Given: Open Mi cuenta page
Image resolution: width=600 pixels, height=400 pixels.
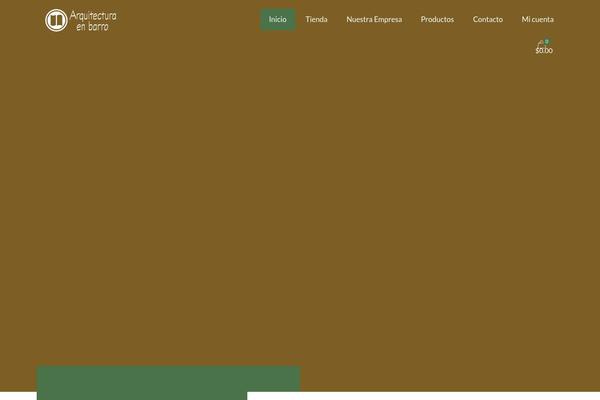Looking at the screenshot, I should click(537, 20).
